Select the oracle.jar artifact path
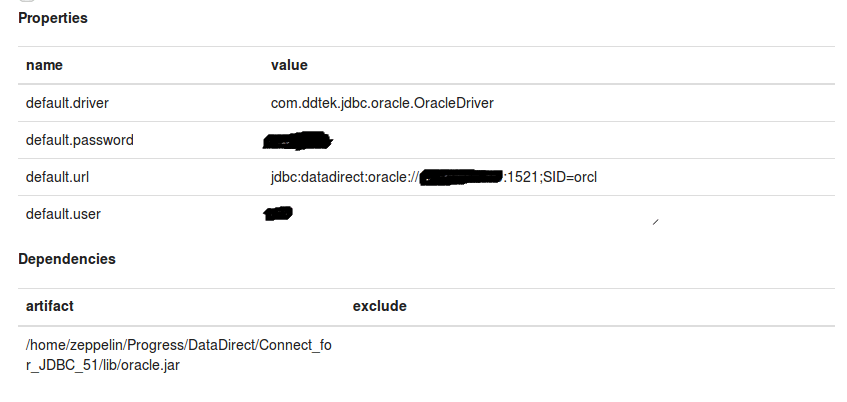The height and width of the screenshot is (402, 847). (178, 355)
